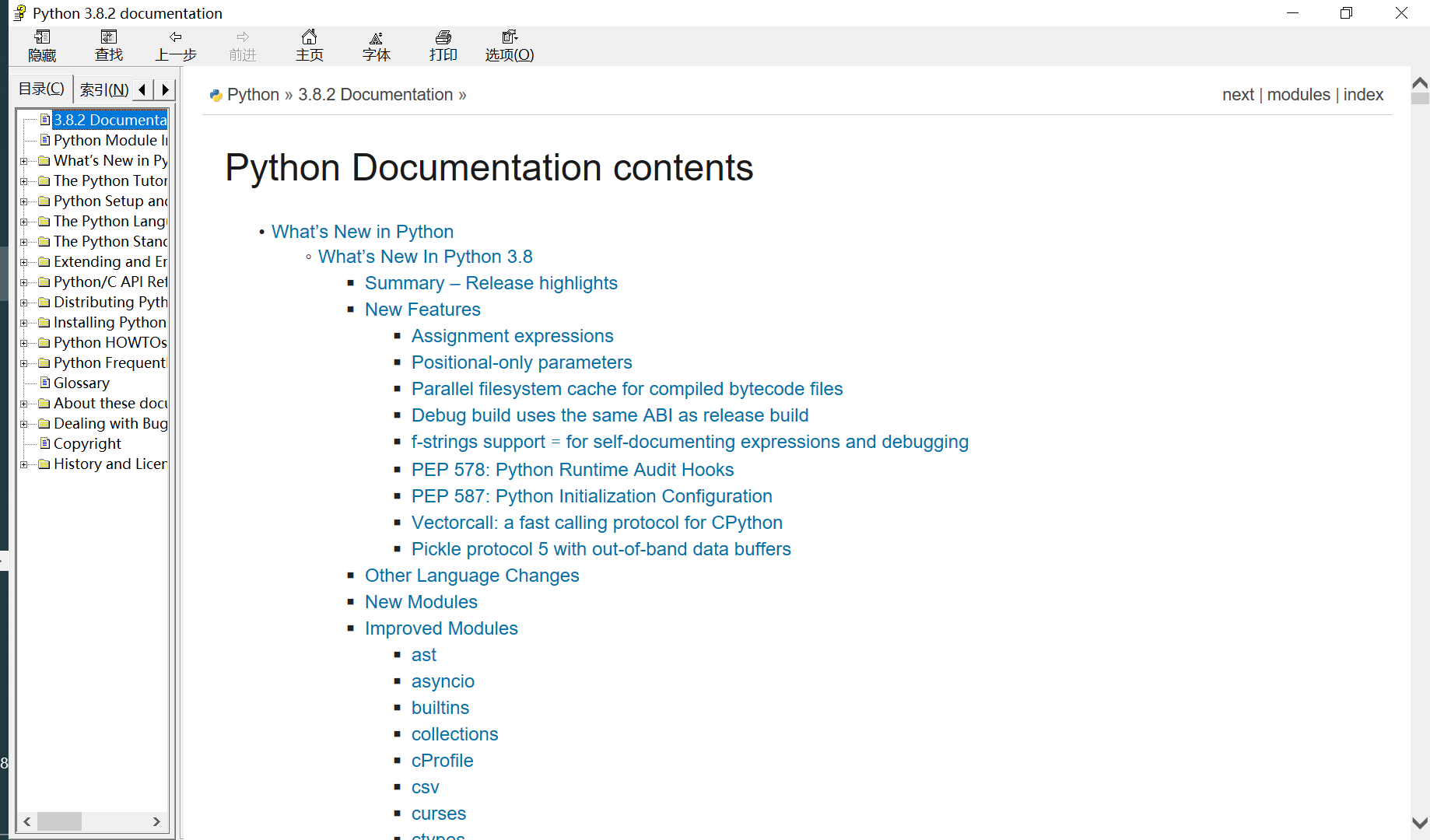Expand the Distributing Python Modules node

[x=24, y=303]
